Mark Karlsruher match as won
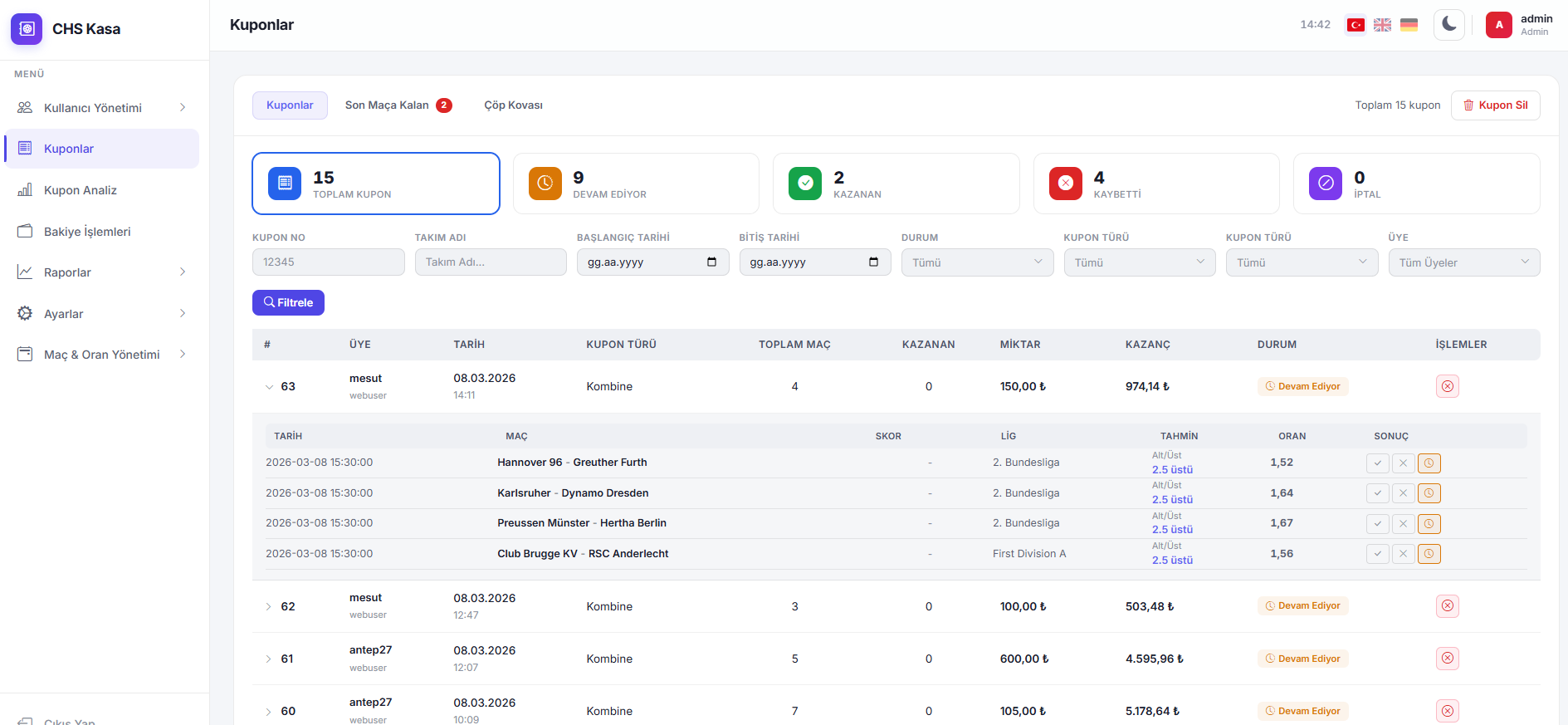Image resolution: width=1568 pixels, height=725 pixels. [x=1378, y=493]
